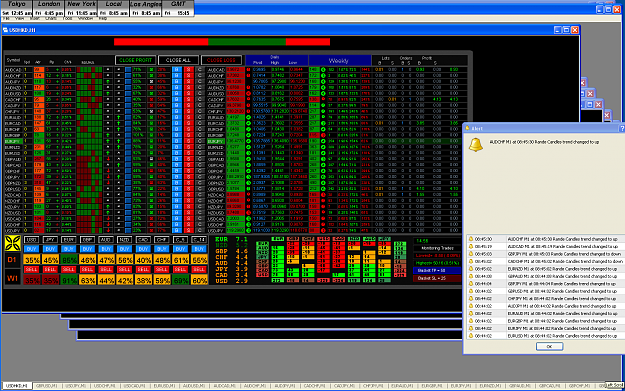Select the 08:45:03 GBPJPY alert row
The image size is (625, 391).
tap(545, 254)
